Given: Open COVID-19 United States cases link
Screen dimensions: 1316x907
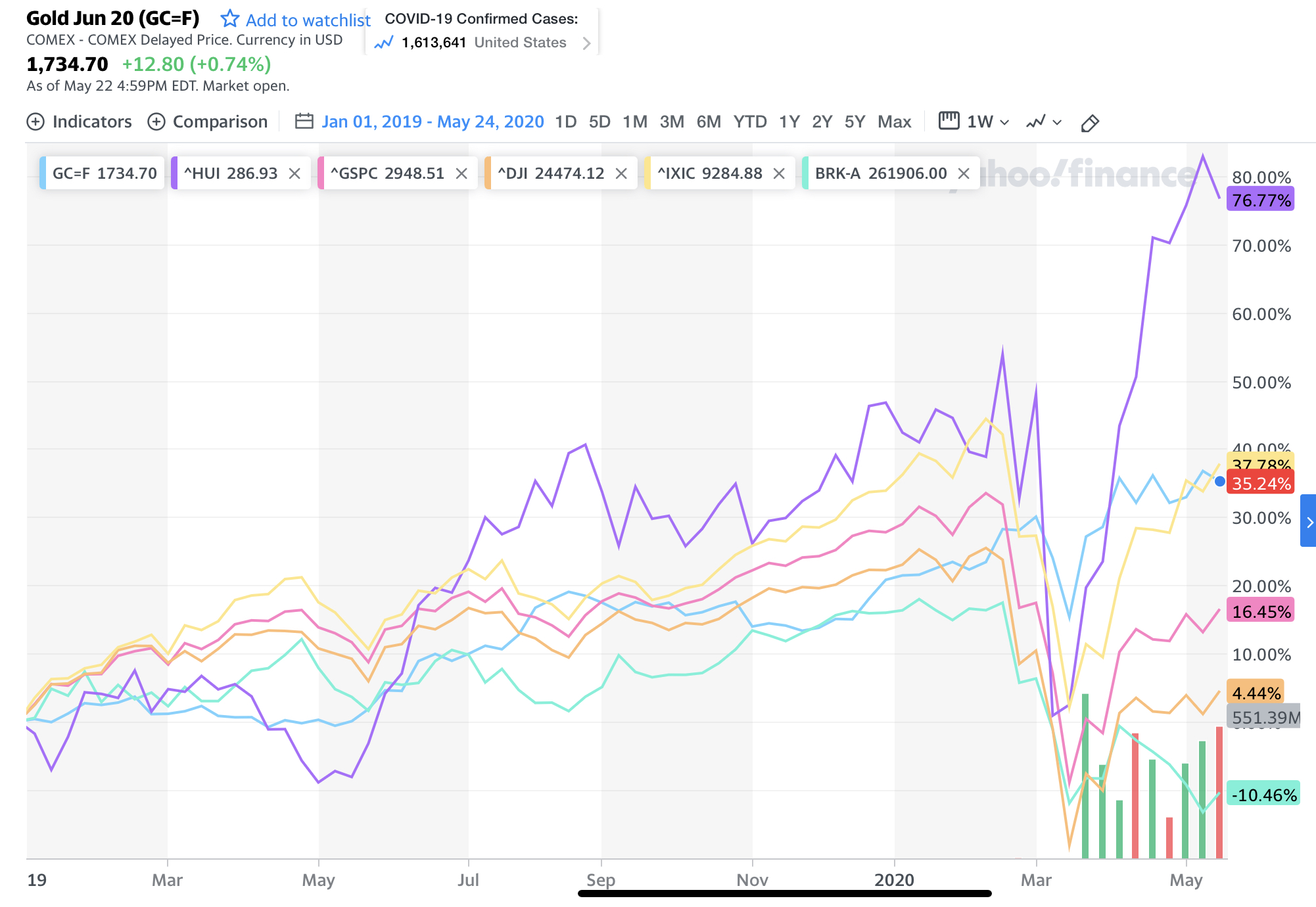Looking at the screenshot, I should 586,43.
